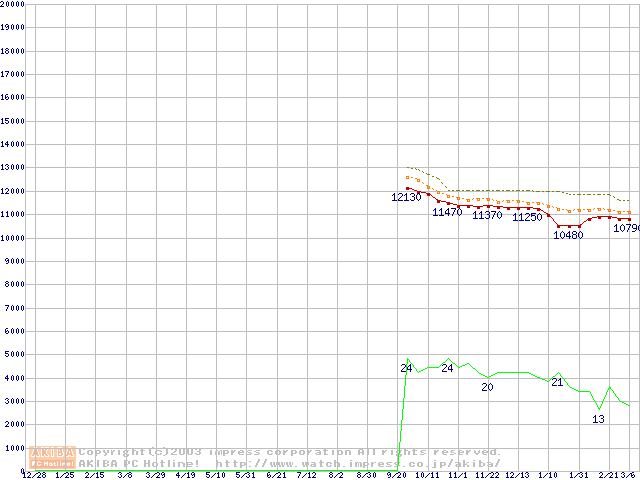Select the 12130 price data label
The image size is (640, 480).
pyautogui.click(x=406, y=197)
